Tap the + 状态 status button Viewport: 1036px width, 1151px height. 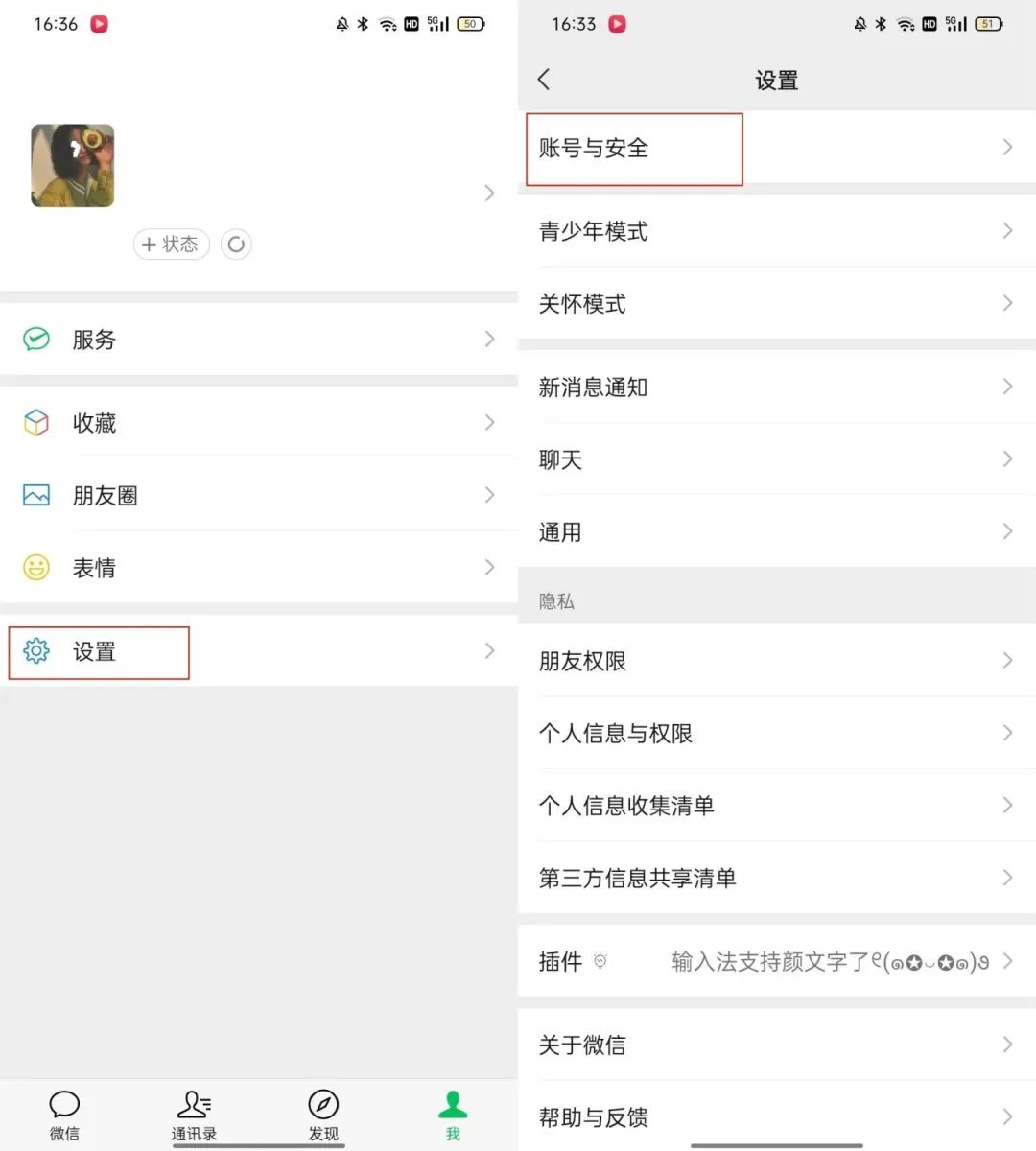pos(171,245)
